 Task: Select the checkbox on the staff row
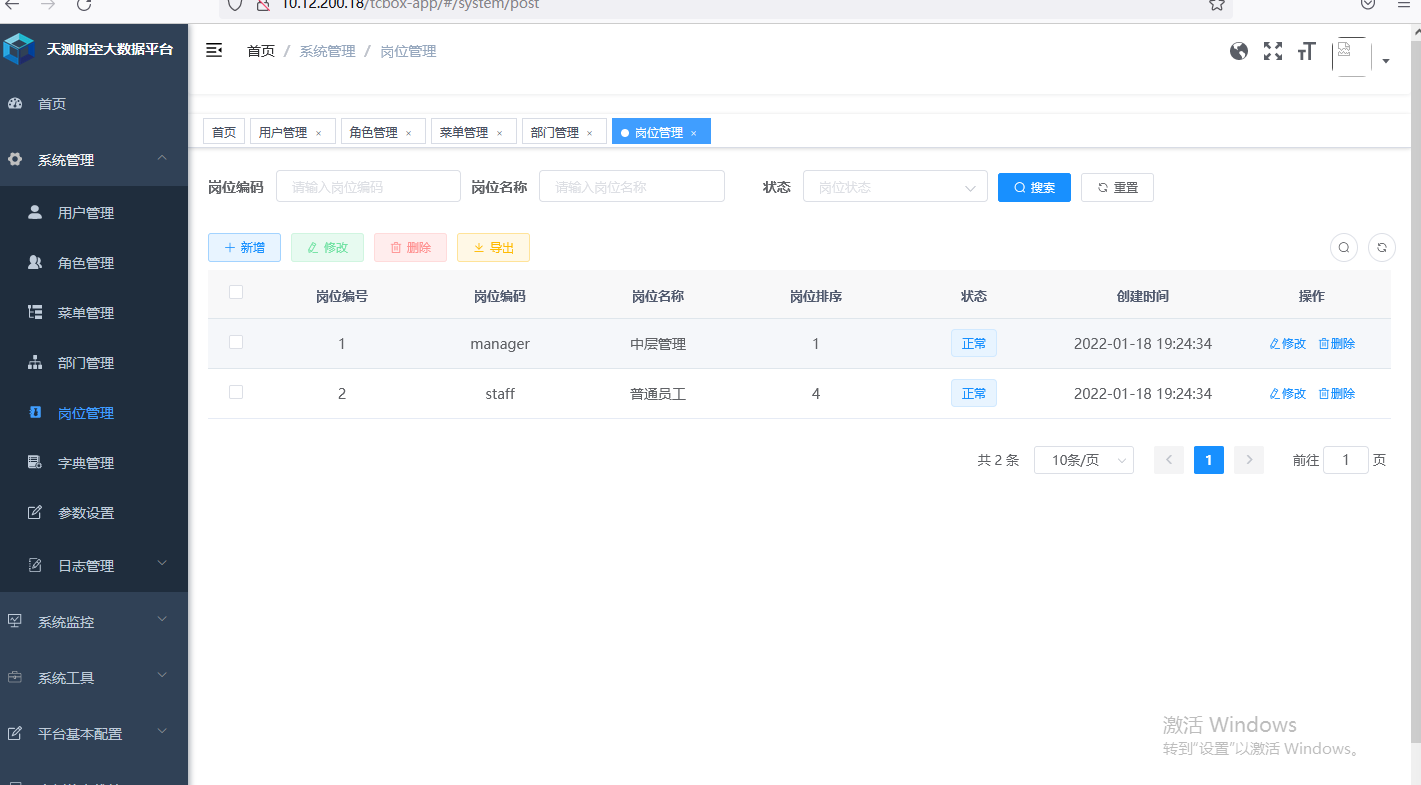235,392
